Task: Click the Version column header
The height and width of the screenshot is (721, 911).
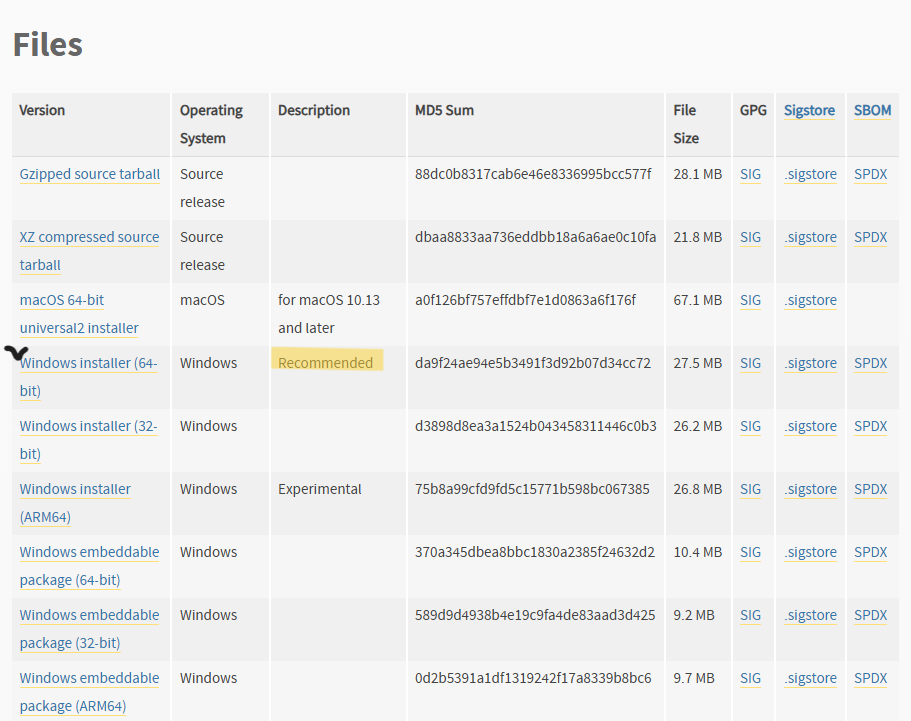Action: click(42, 110)
